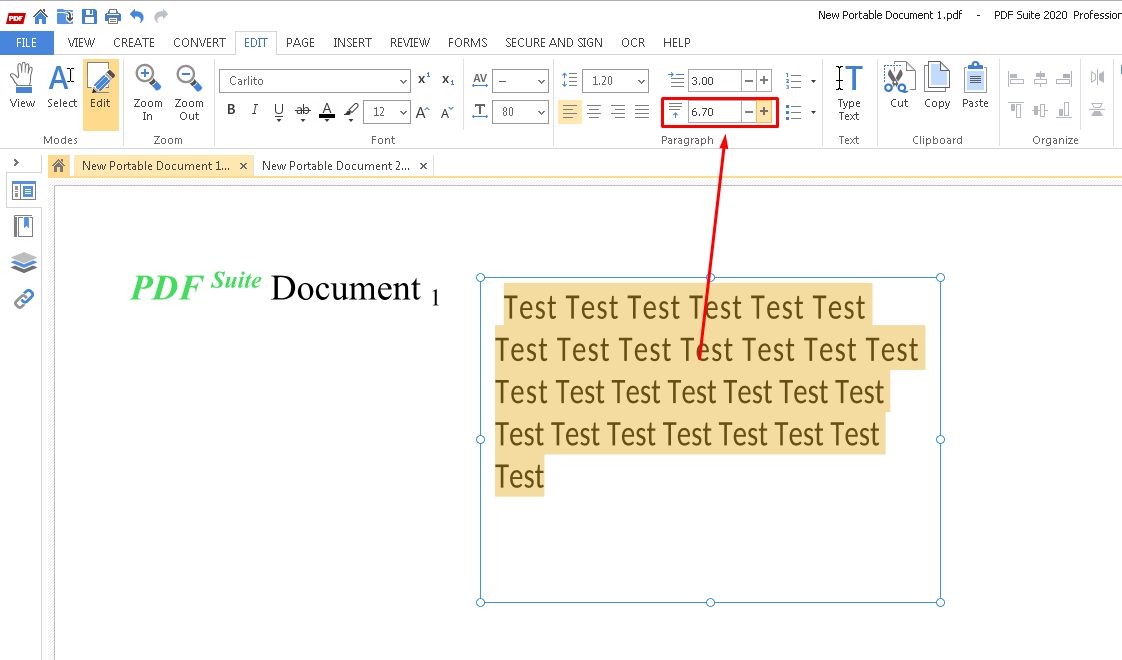Image resolution: width=1122 pixels, height=660 pixels.
Task: Open the OCR ribbon tab
Action: tap(633, 43)
